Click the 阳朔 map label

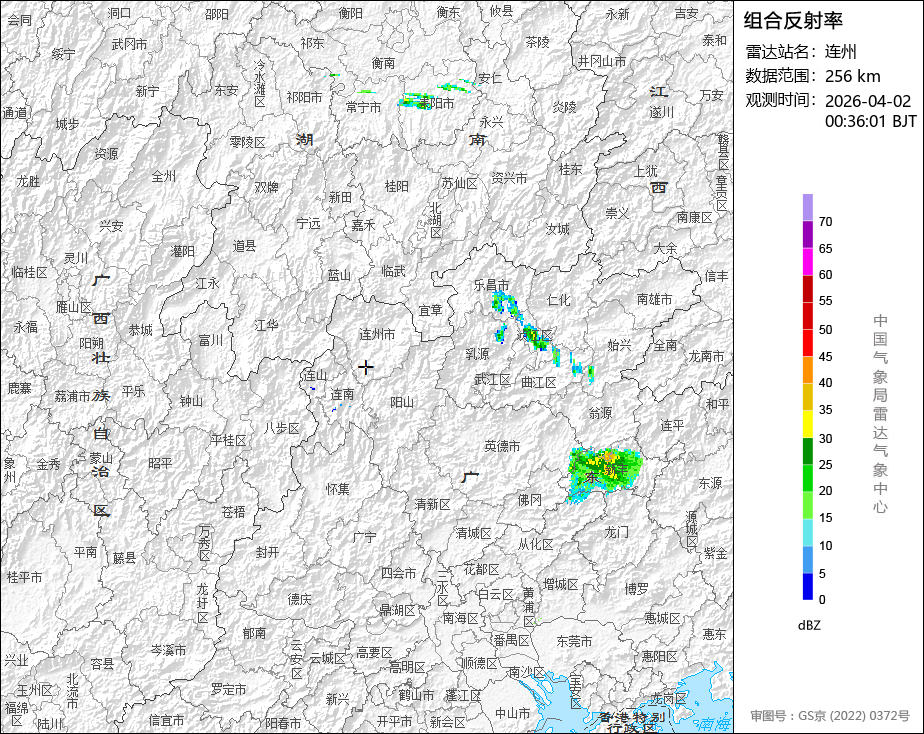click(92, 343)
